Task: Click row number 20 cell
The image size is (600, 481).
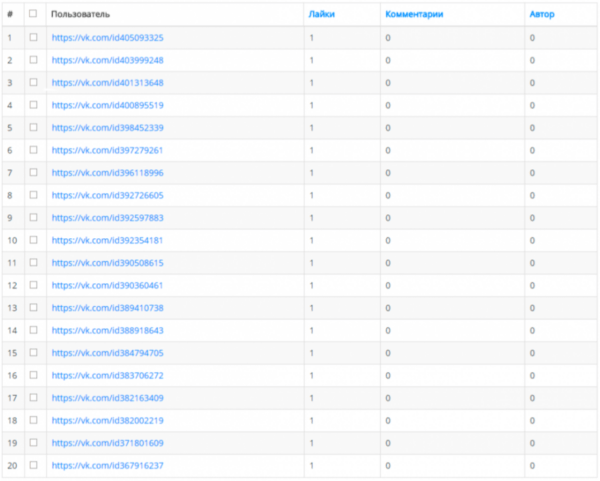Action: click(x=12, y=466)
